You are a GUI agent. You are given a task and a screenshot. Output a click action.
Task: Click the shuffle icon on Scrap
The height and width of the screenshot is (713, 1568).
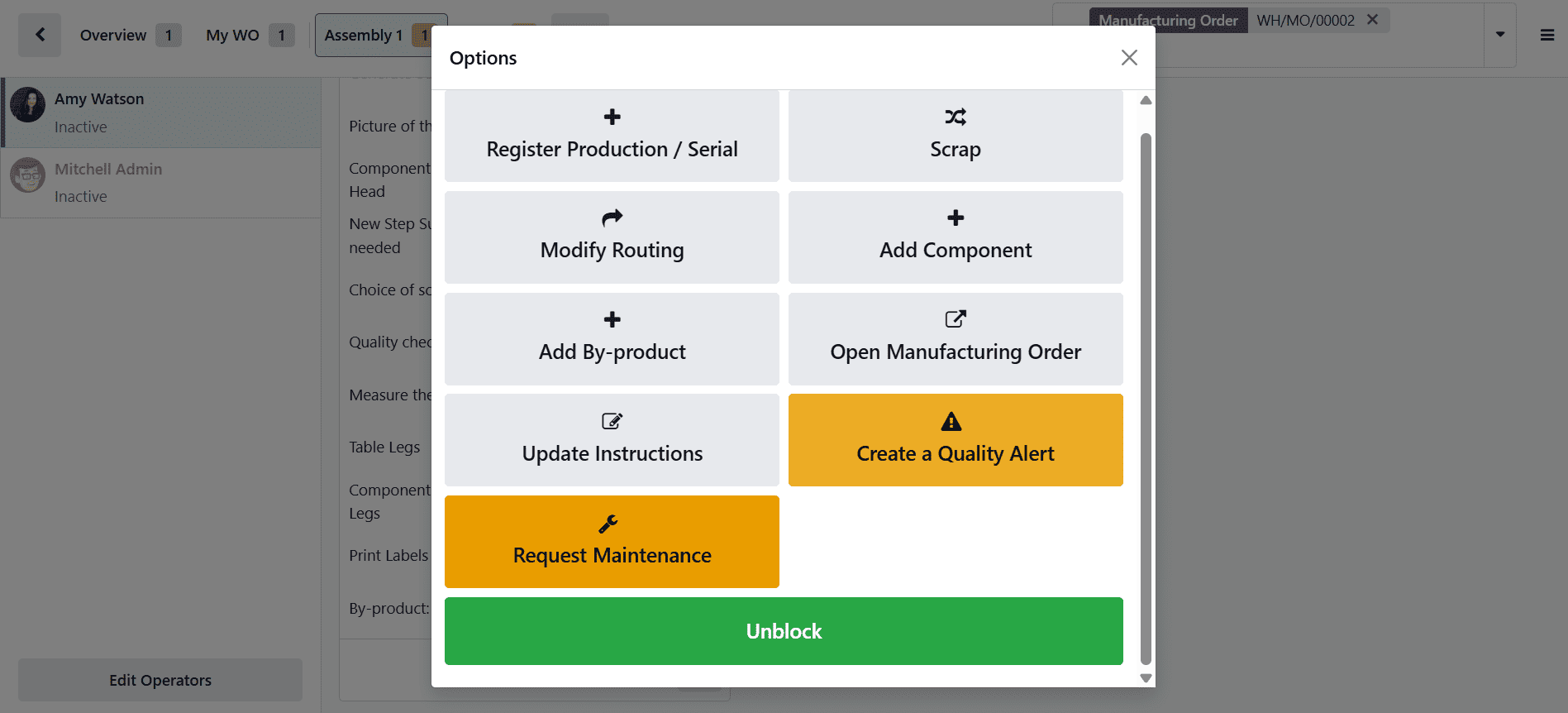pos(956,117)
